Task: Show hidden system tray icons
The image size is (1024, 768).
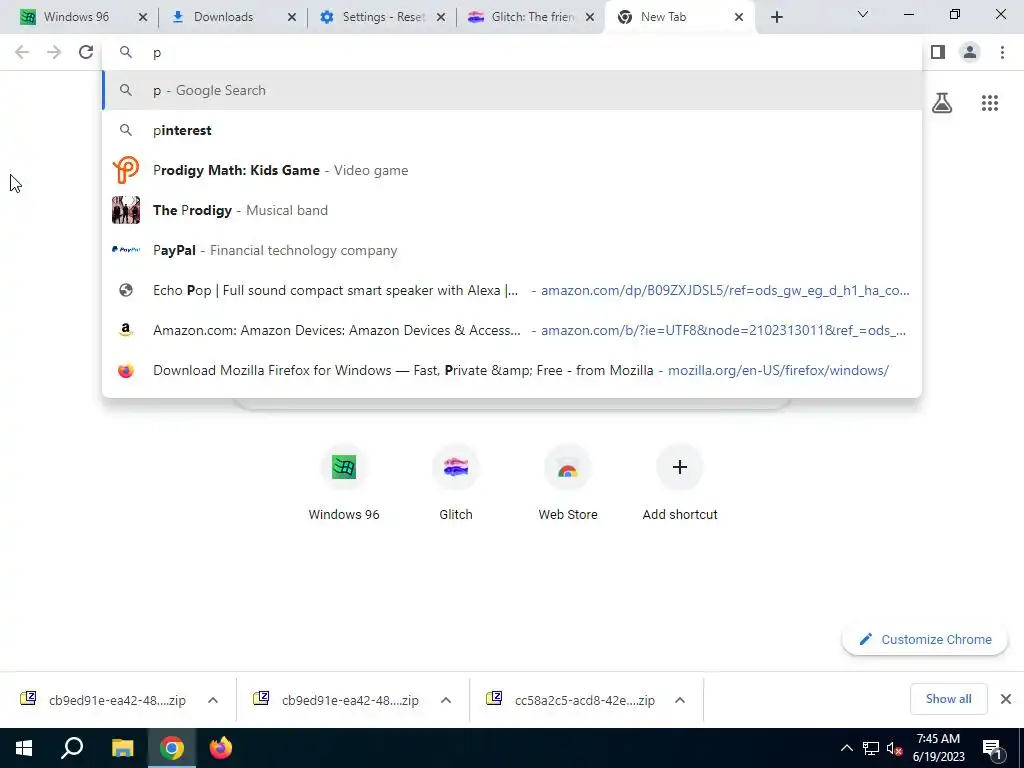Action: tap(846, 748)
